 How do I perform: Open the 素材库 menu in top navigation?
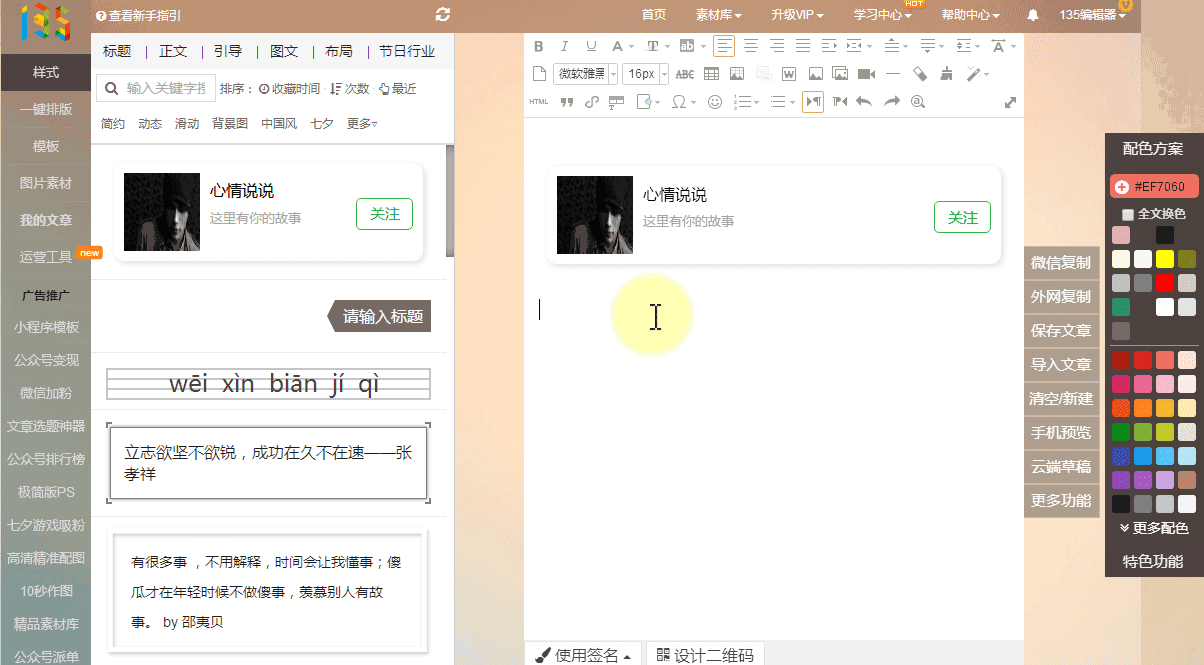tap(718, 15)
